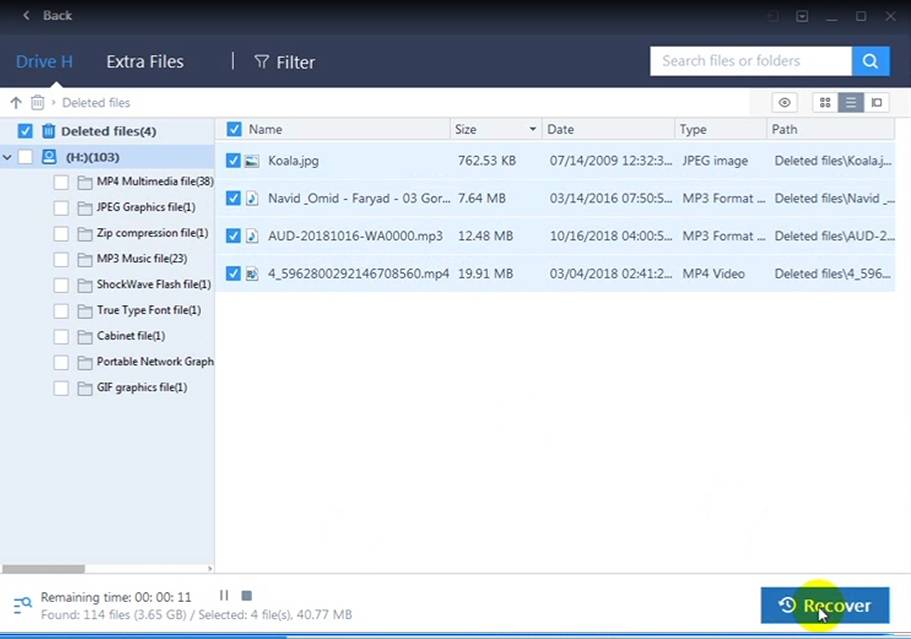This screenshot has width=911, height=639.
Task: Click the 19.91 MB size cell
Action: coord(486,274)
